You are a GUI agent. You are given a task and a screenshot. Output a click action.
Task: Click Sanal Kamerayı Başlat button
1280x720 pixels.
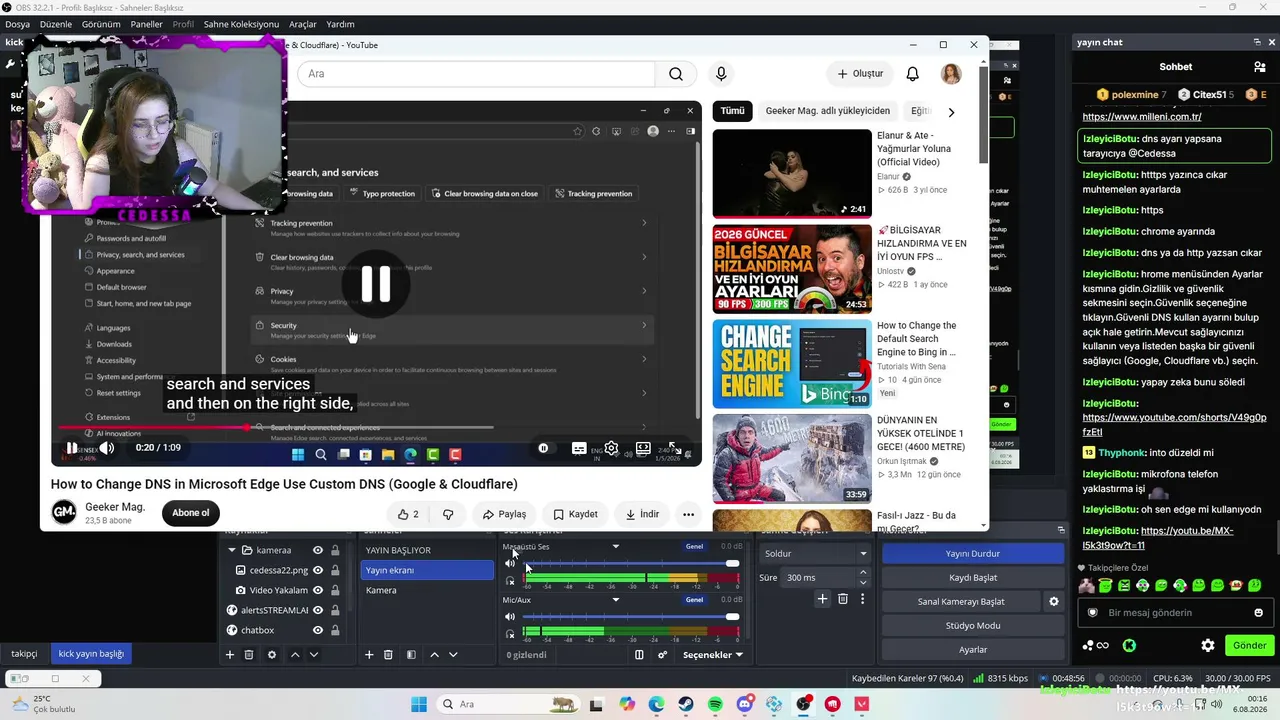(x=961, y=602)
